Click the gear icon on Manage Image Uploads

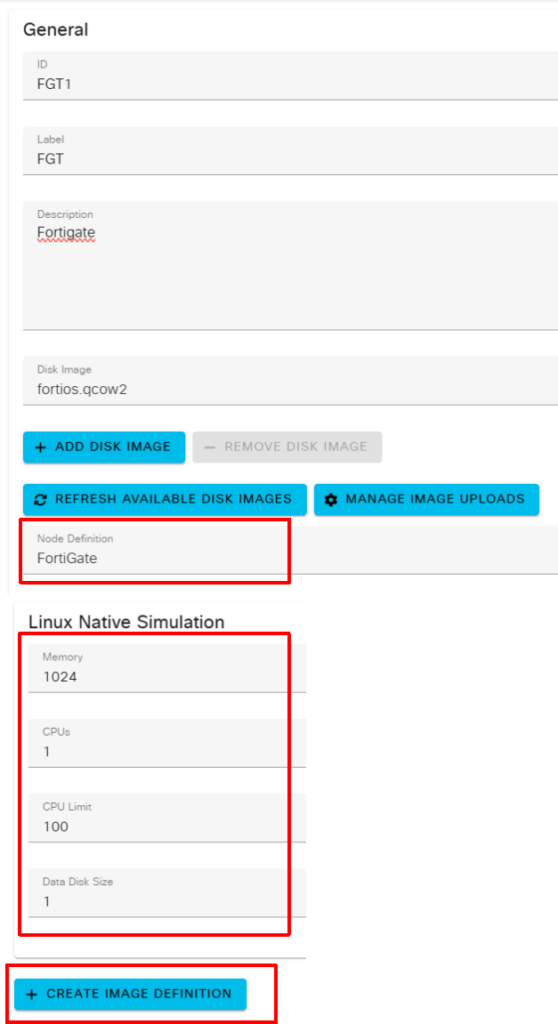331,500
